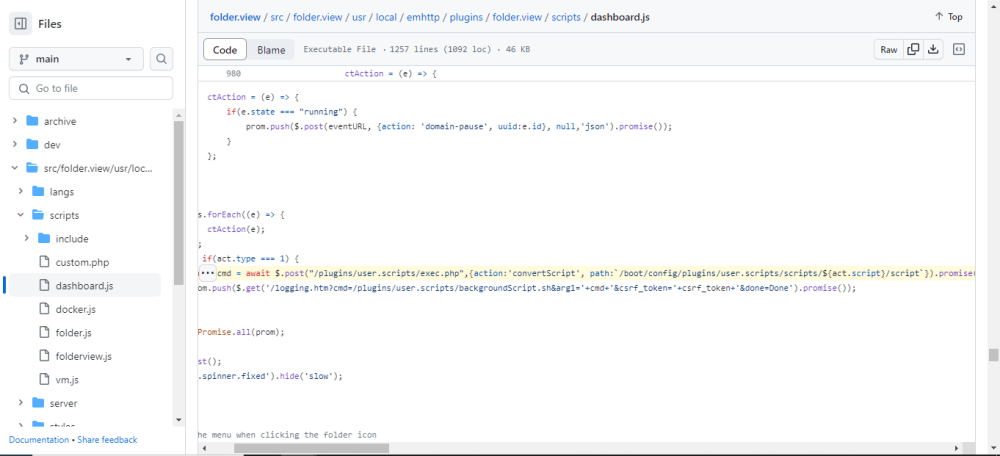Open folder.js in the file tree
The height and width of the screenshot is (456, 1000).
[73, 333]
